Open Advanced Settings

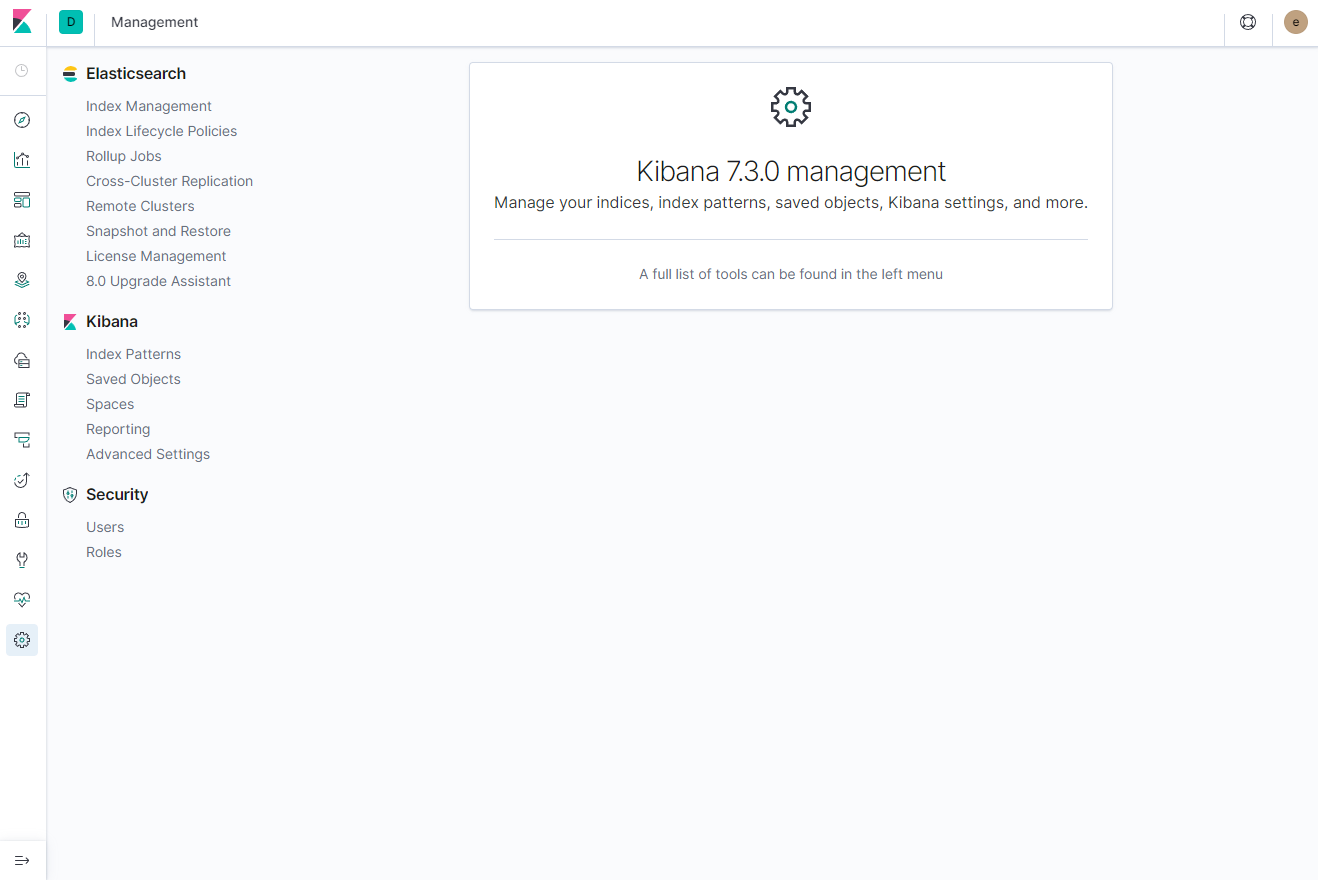point(148,454)
